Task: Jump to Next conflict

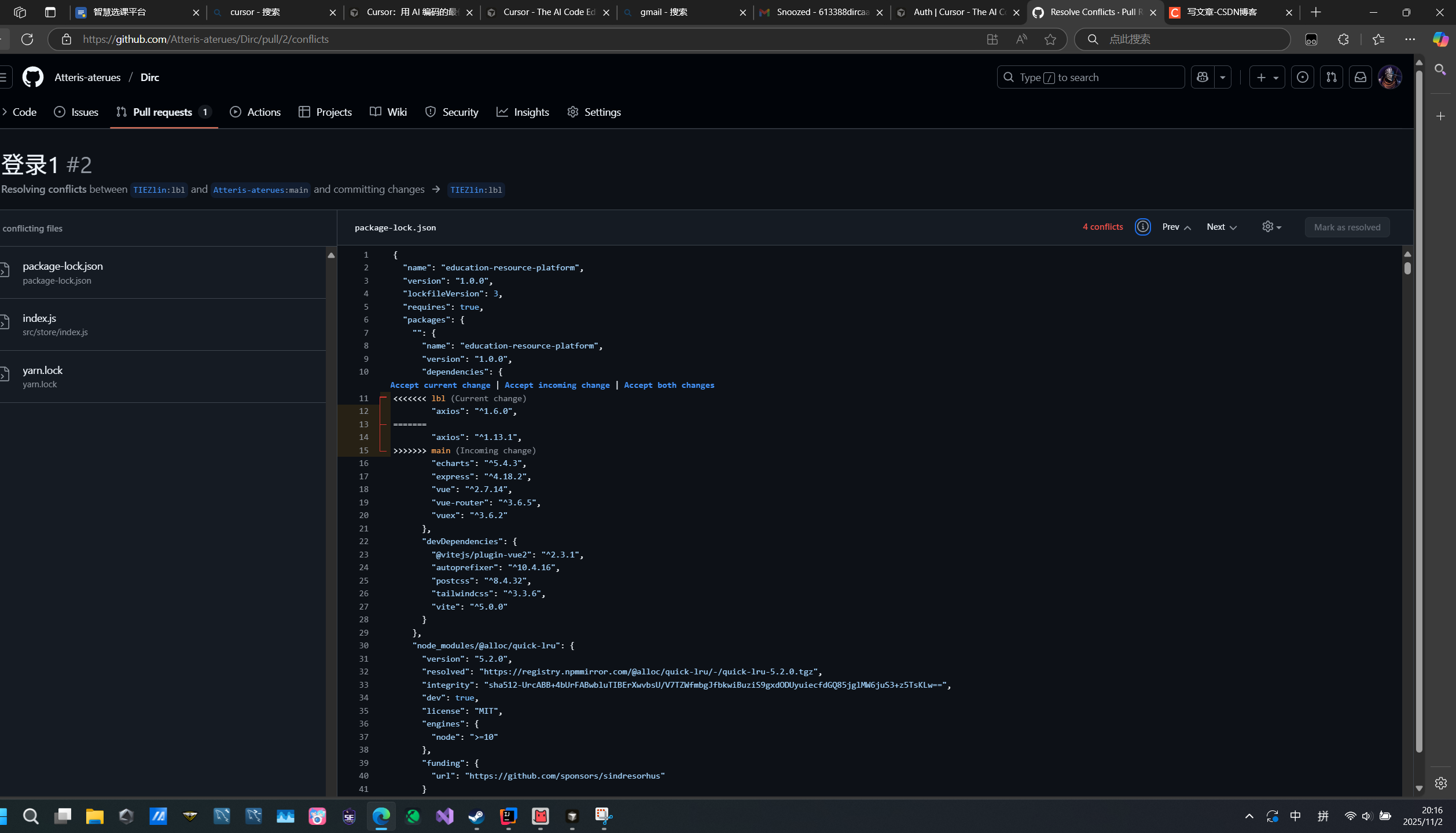Action: (1221, 227)
